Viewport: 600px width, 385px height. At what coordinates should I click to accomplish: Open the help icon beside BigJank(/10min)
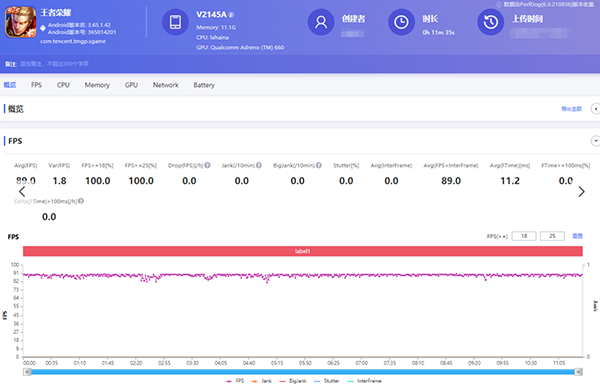tap(319, 165)
